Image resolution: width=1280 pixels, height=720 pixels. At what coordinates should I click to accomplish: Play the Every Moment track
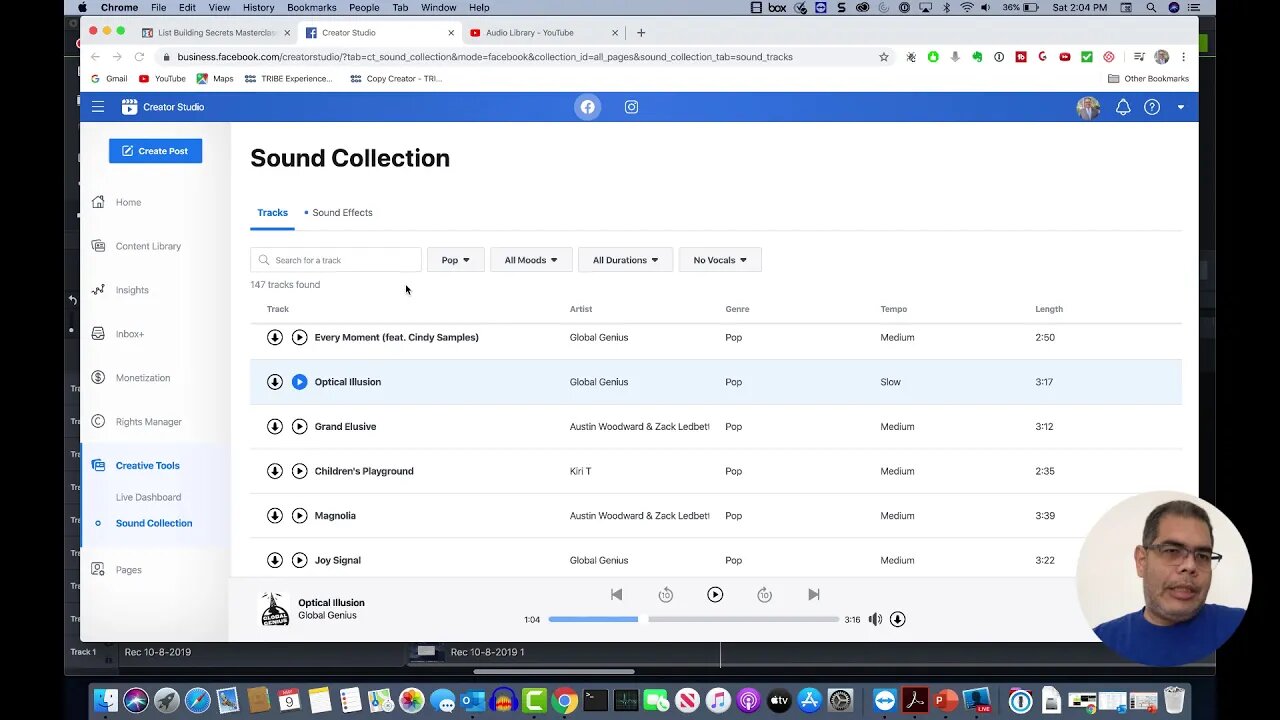[299, 337]
